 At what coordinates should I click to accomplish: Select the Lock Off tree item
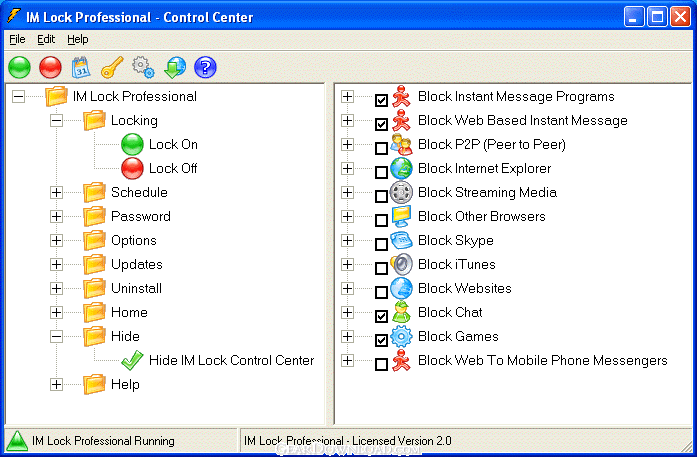(x=173, y=168)
